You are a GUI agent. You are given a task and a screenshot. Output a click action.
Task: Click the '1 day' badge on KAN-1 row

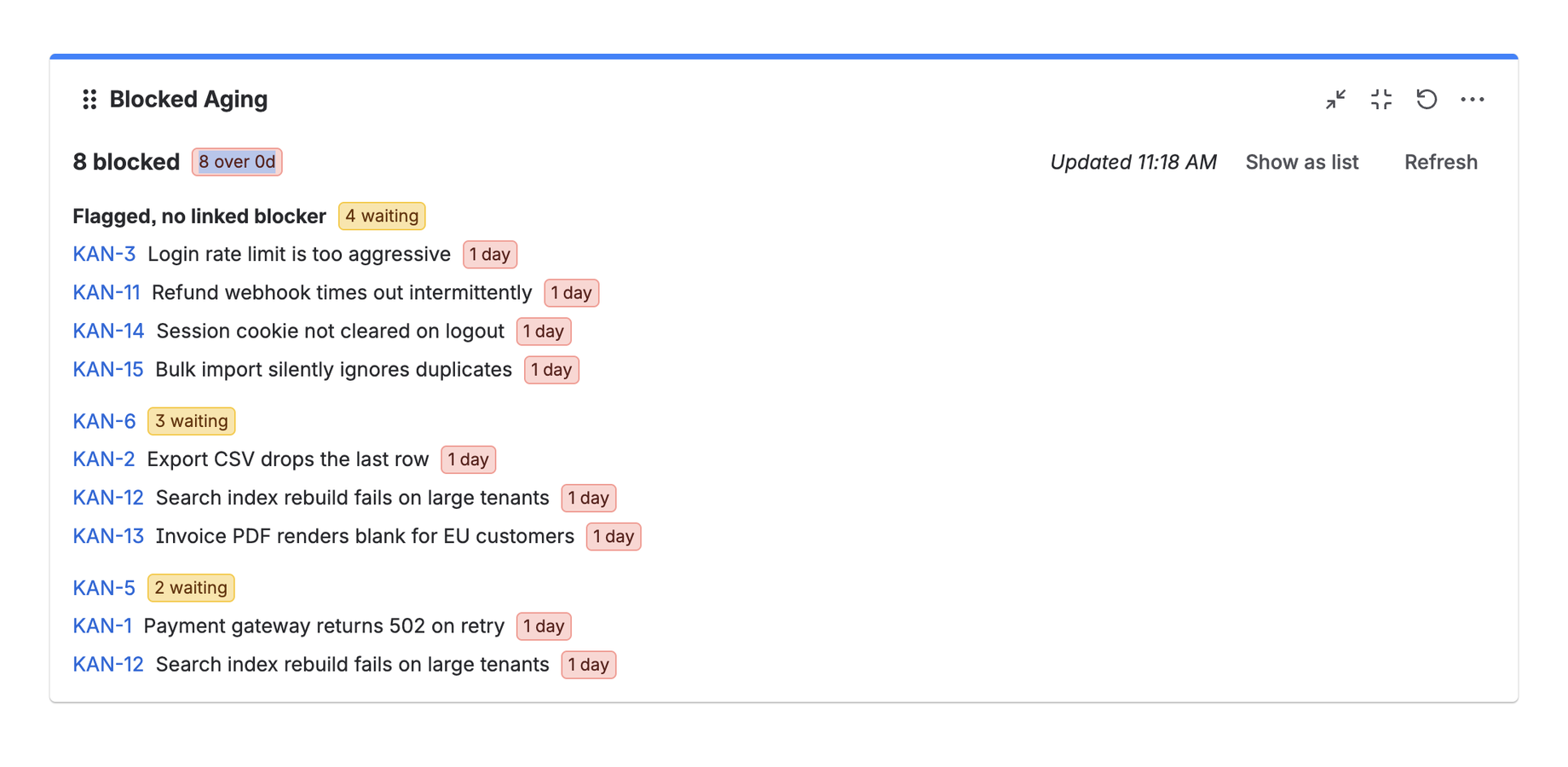544,626
